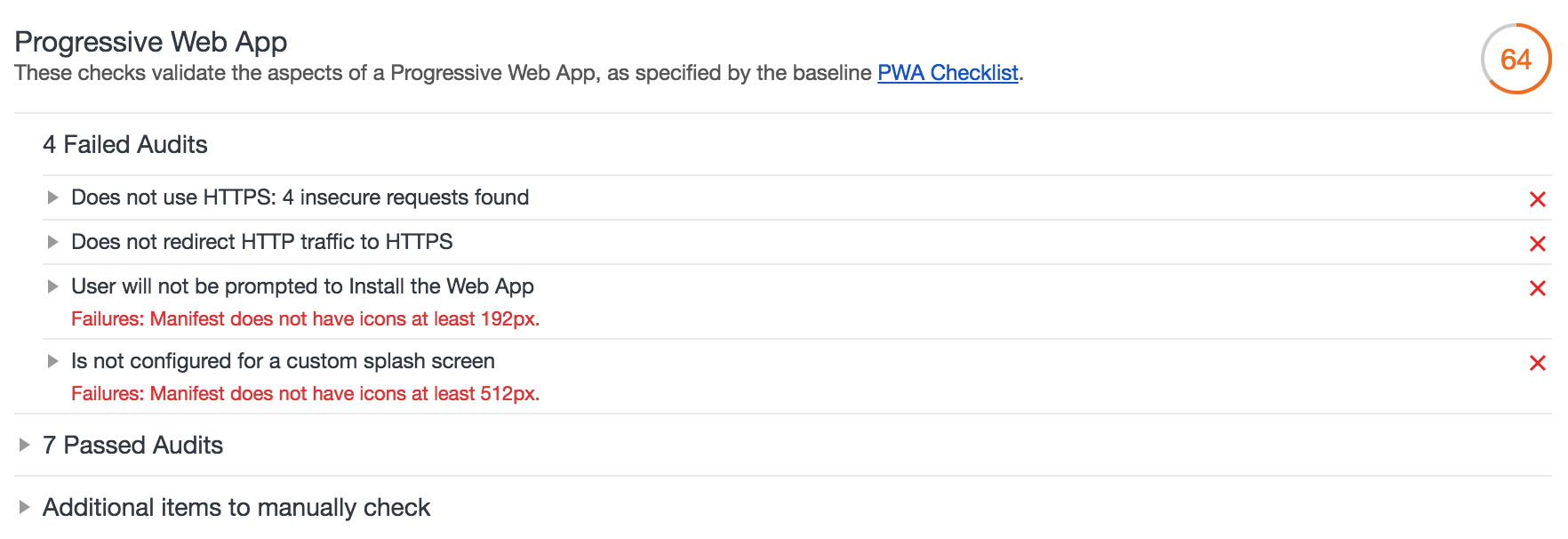Click the 4 Failed Audits heading
Image resolution: width=1568 pixels, height=539 pixels.
(x=125, y=145)
